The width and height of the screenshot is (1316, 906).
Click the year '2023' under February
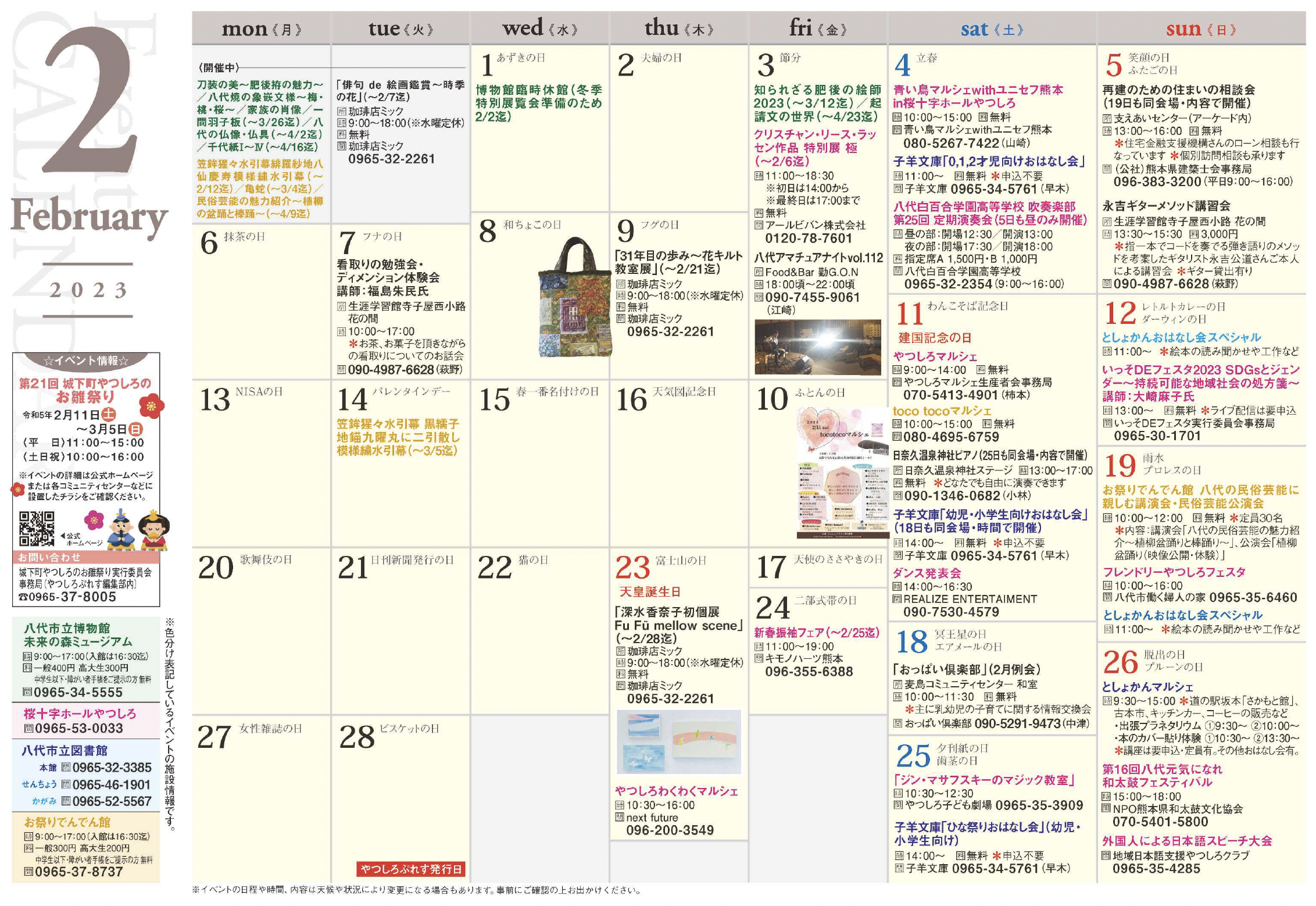pyautogui.click(x=88, y=290)
